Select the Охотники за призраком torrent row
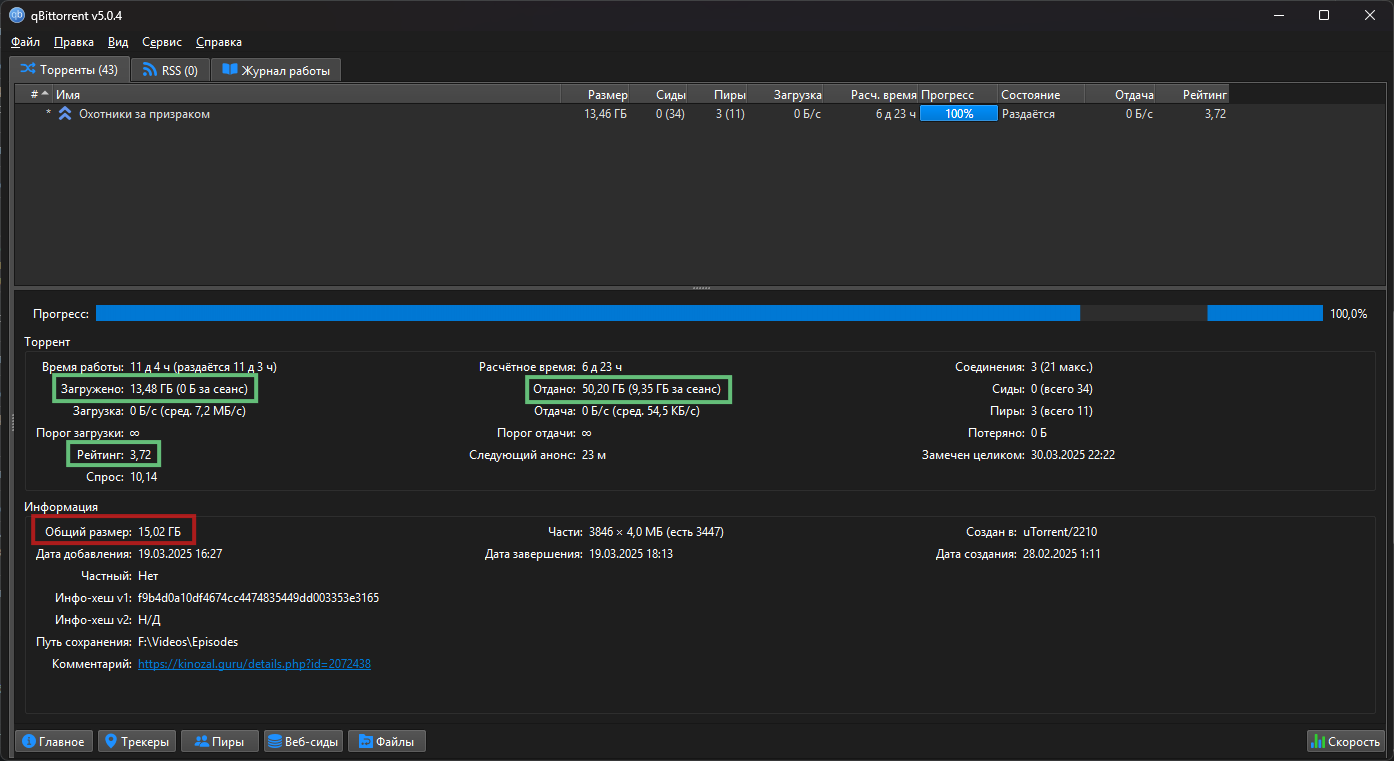This screenshot has height=761, width=1394. pos(300,114)
